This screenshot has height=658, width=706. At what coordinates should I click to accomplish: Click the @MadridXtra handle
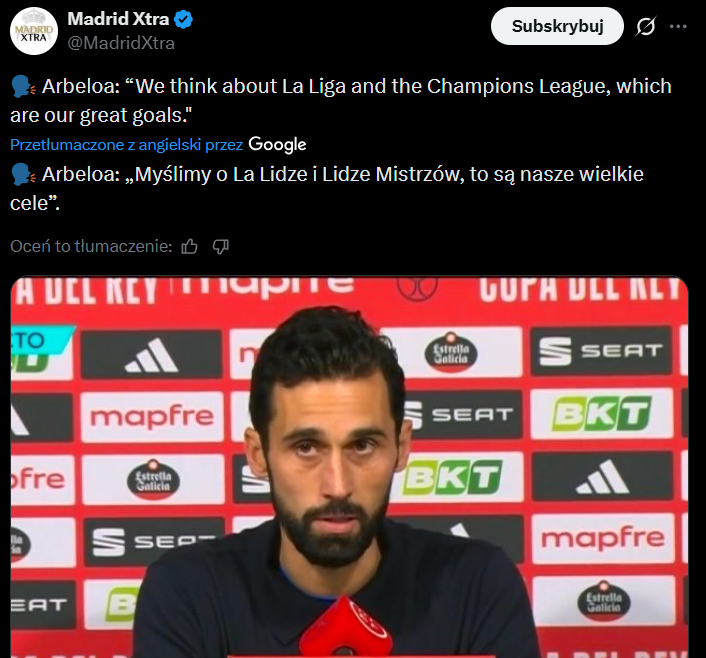pyautogui.click(x=121, y=43)
